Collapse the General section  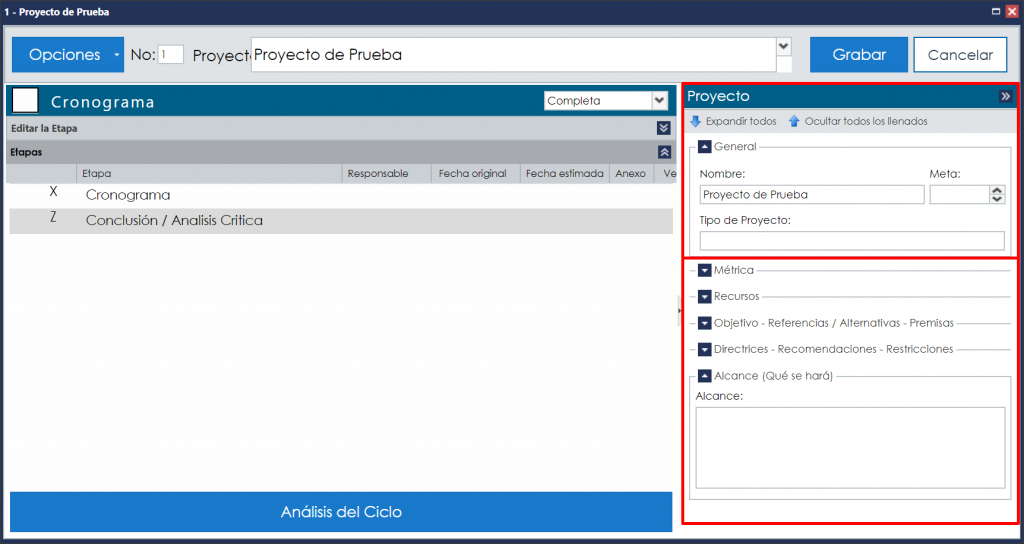pos(705,147)
